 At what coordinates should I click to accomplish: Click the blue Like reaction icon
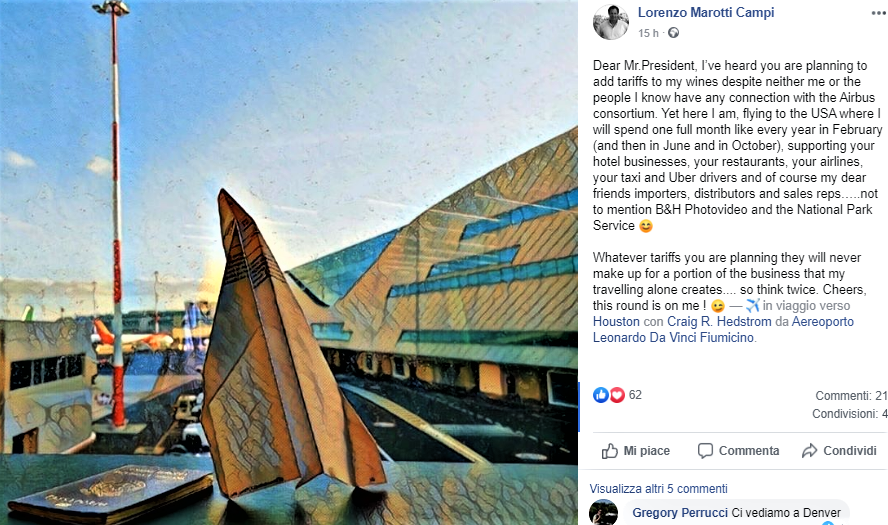[x=600, y=395]
